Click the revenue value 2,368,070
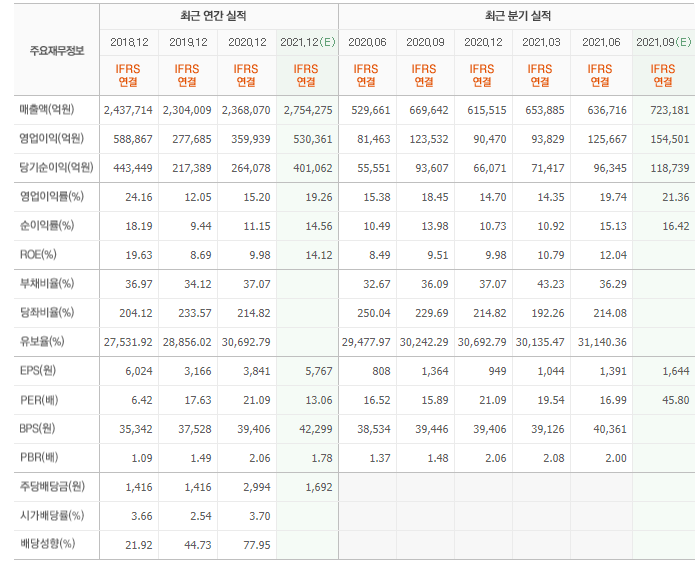The width and height of the screenshot is (700, 563). point(246,110)
